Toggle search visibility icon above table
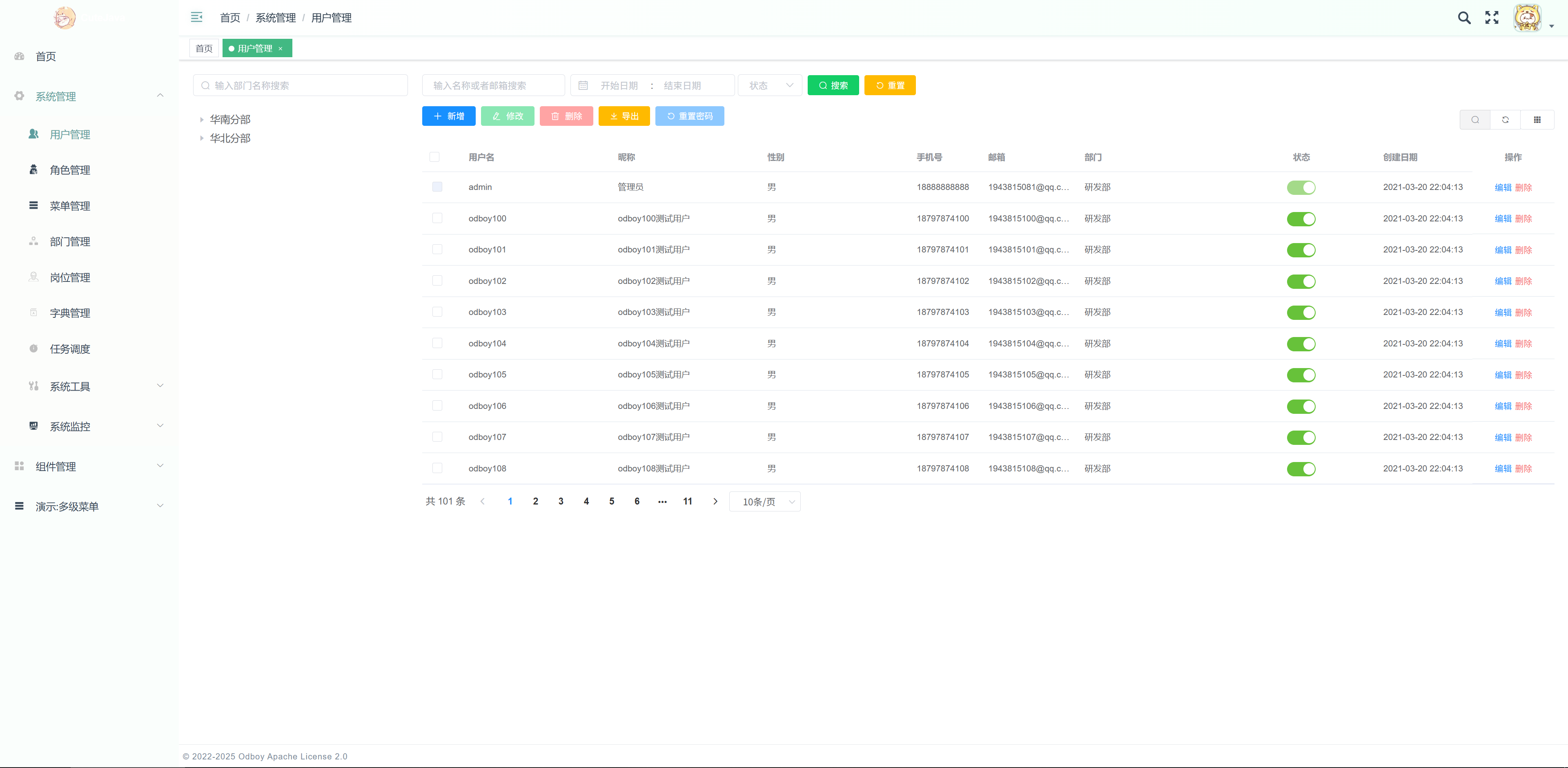Image resolution: width=1568 pixels, height=768 pixels. (x=1475, y=120)
